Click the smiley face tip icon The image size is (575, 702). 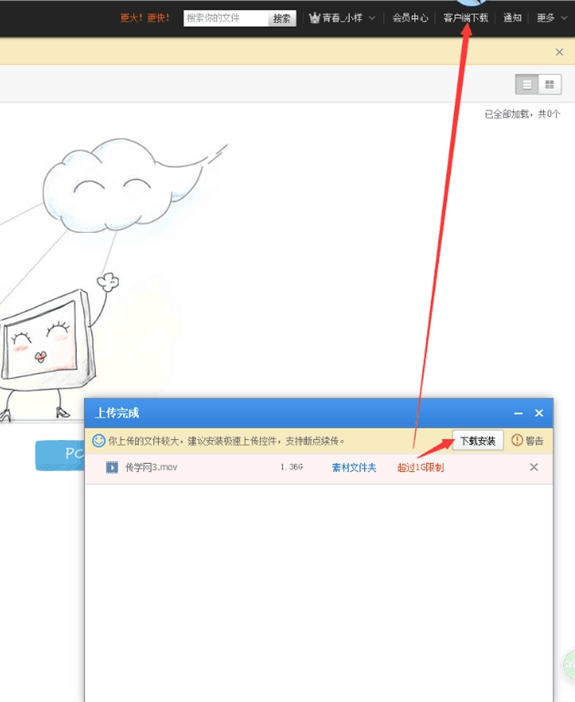click(99, 441)
